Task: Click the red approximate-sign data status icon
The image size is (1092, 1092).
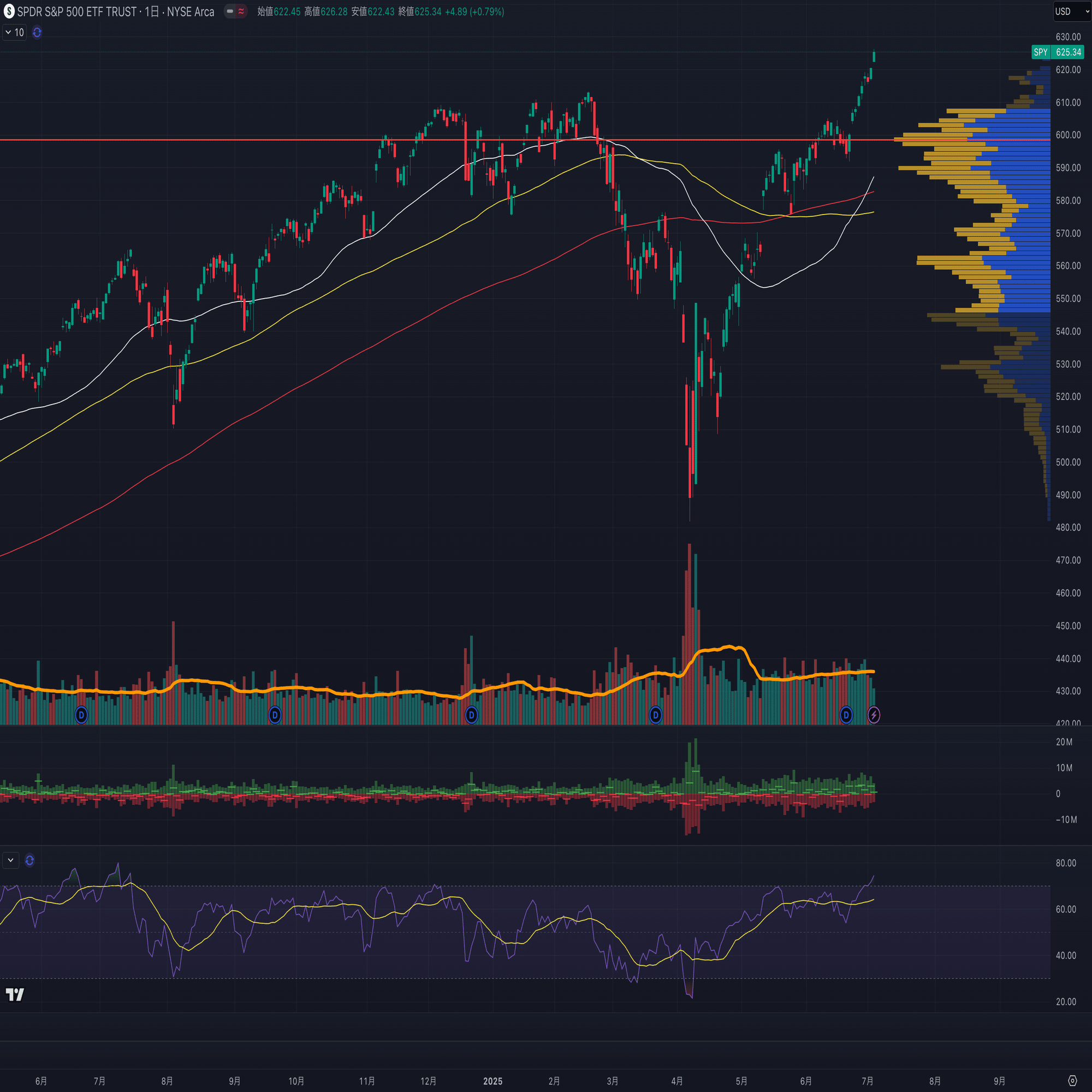Action: 241,11
